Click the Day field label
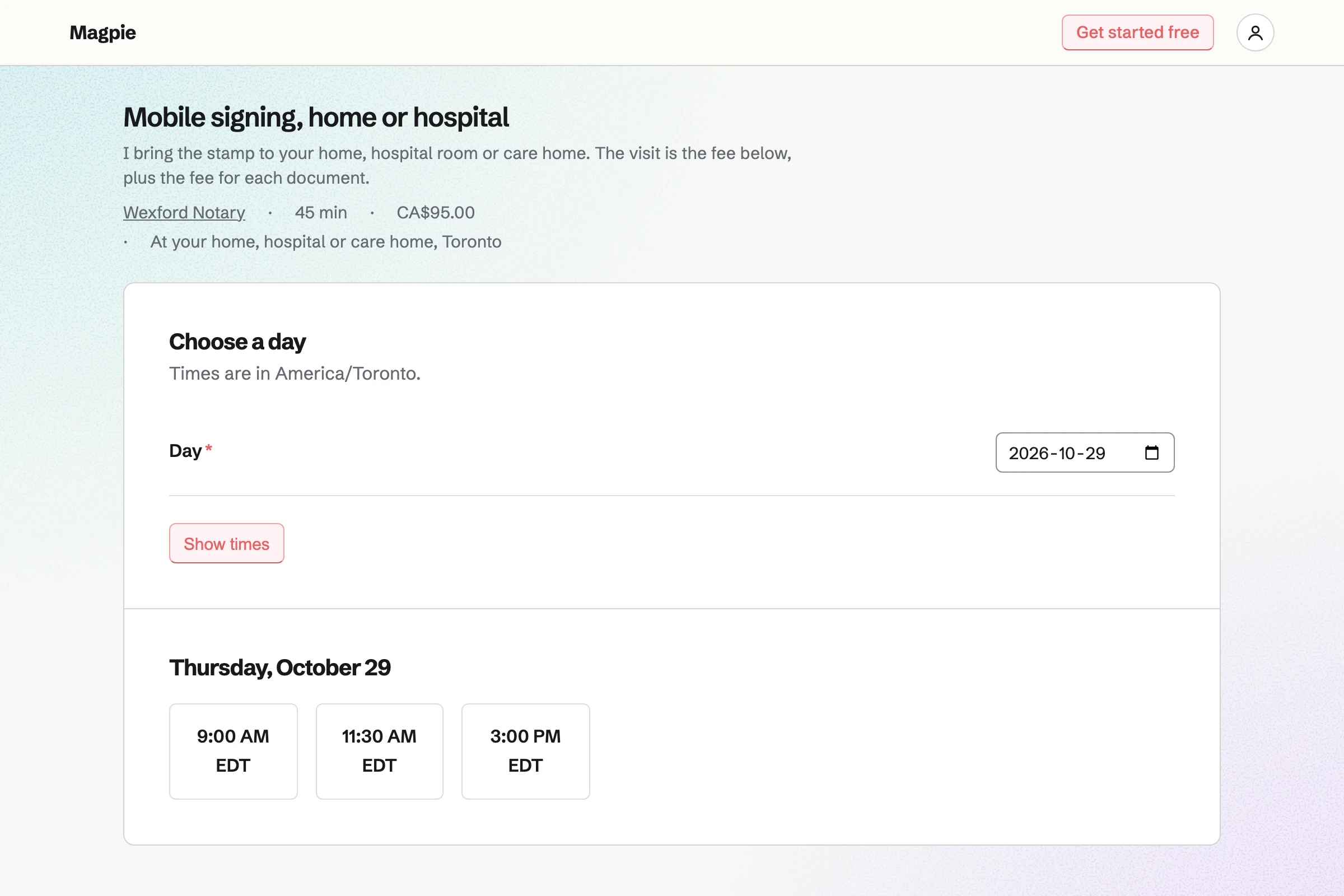This screenshot has width=1344, height=896. coord(185,451)
